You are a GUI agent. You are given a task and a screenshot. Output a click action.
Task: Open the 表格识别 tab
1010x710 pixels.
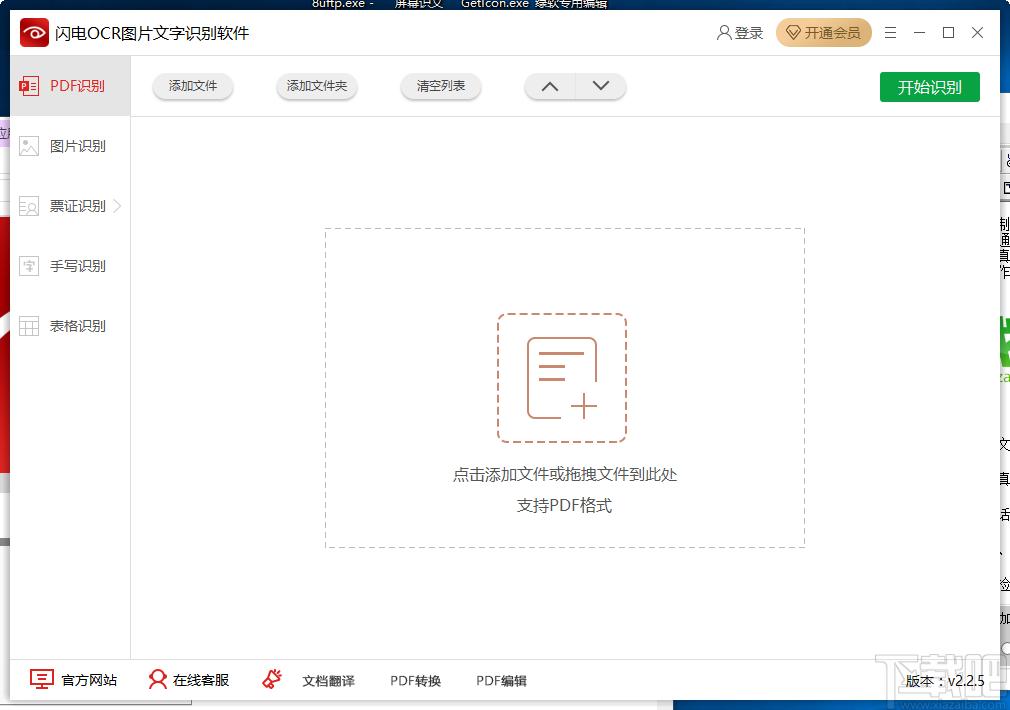(x=70, y=326)
